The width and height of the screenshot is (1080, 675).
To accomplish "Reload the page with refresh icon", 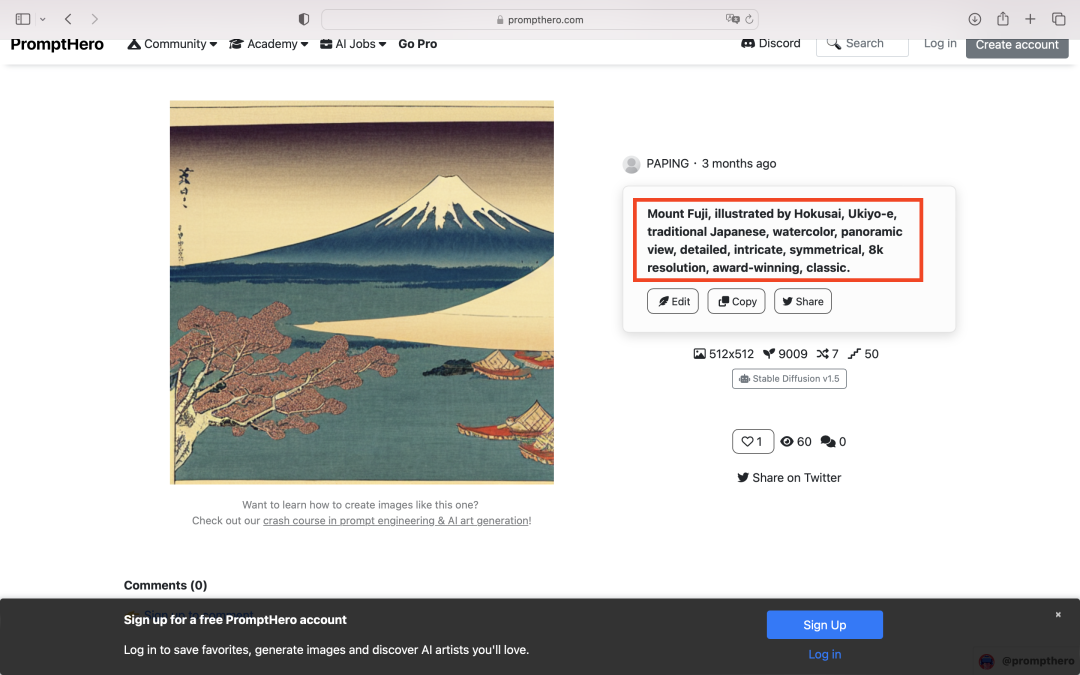I will click(x=749, y=19).
